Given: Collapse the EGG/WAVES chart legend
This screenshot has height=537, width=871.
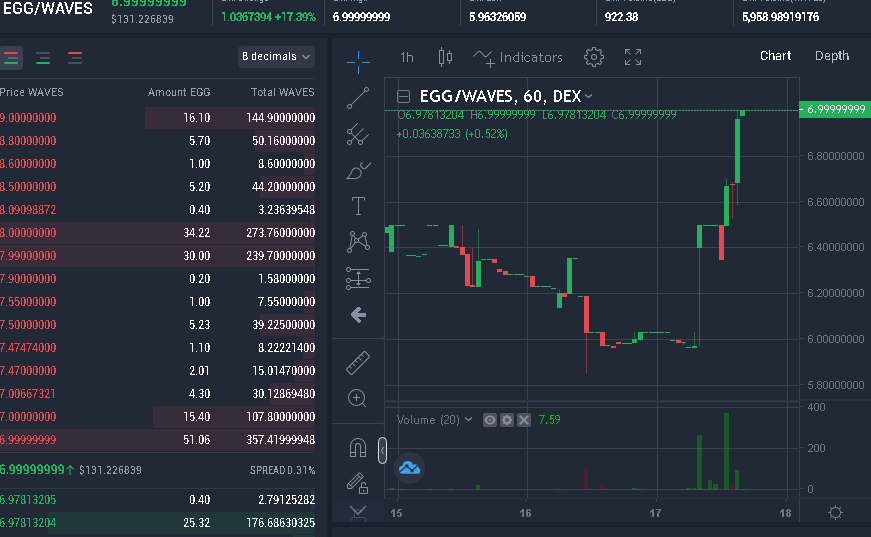Looking at the screenshot, I should coord(403,97).
